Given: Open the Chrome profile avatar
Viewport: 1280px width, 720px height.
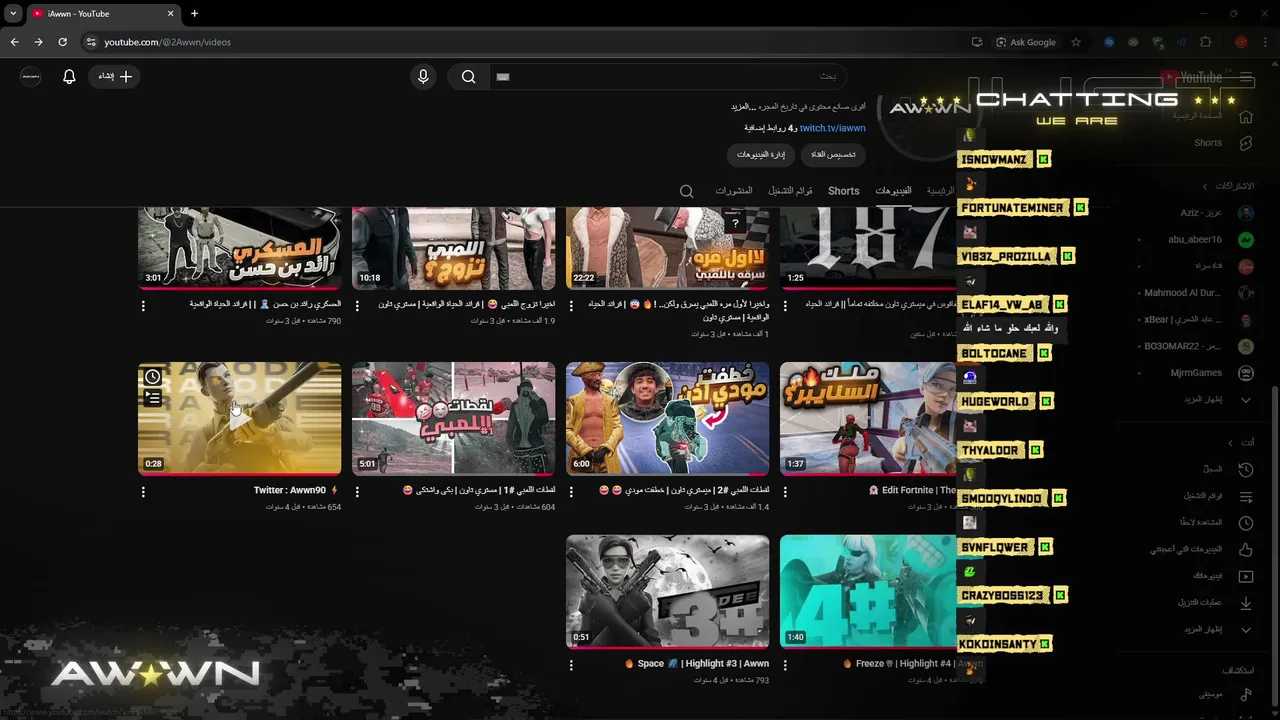Looking at the screenshot, I should 1241,42.
